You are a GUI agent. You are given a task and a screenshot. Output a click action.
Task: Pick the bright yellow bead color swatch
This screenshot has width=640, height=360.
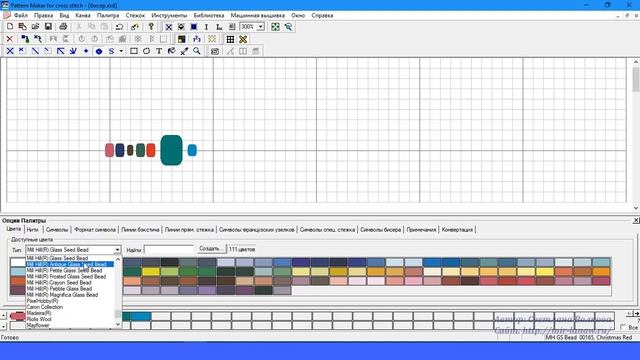pyautogui.click(x=151, y=271)
